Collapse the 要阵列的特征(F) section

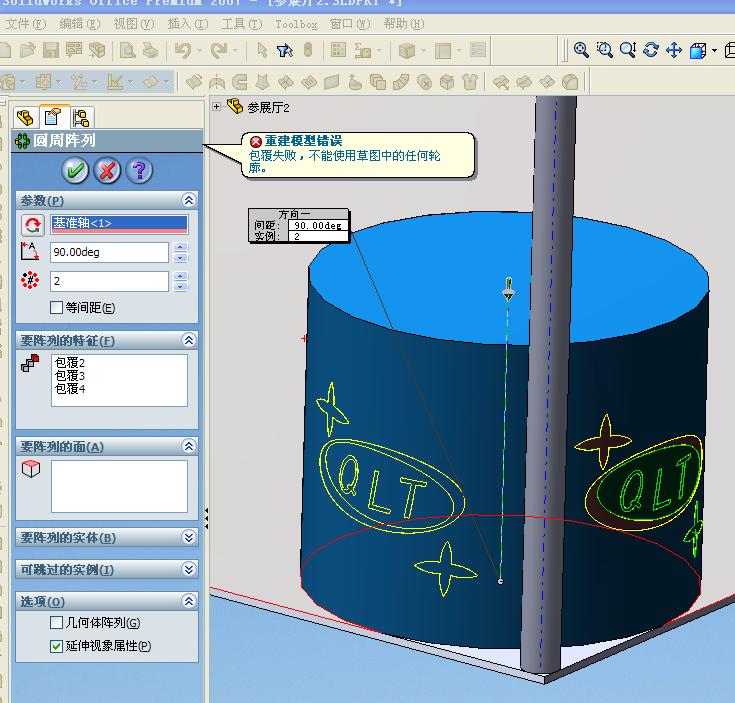(188, 340)
